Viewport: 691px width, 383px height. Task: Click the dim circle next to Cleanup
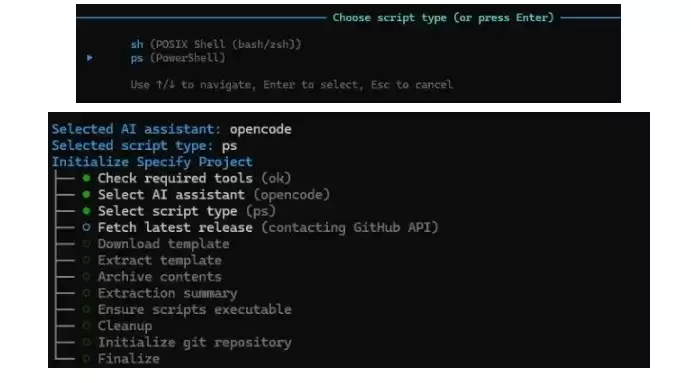pyautogui.click(x=86, y=326)
